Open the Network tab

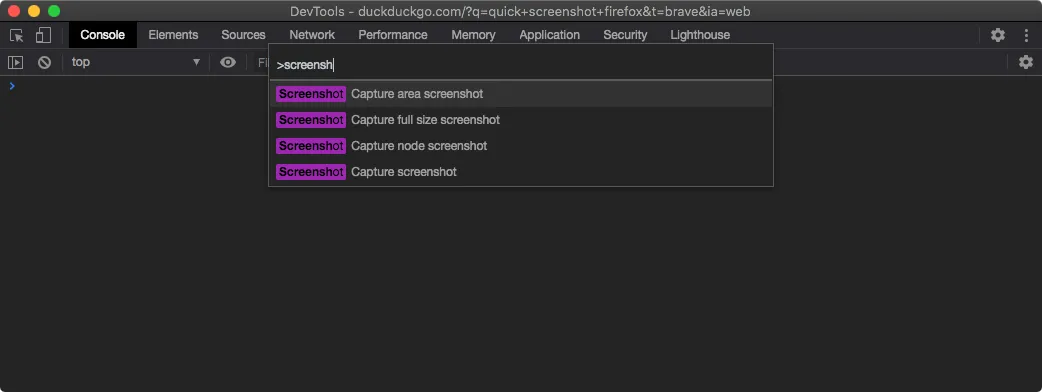pyautogui.click(x=312, y=35)
